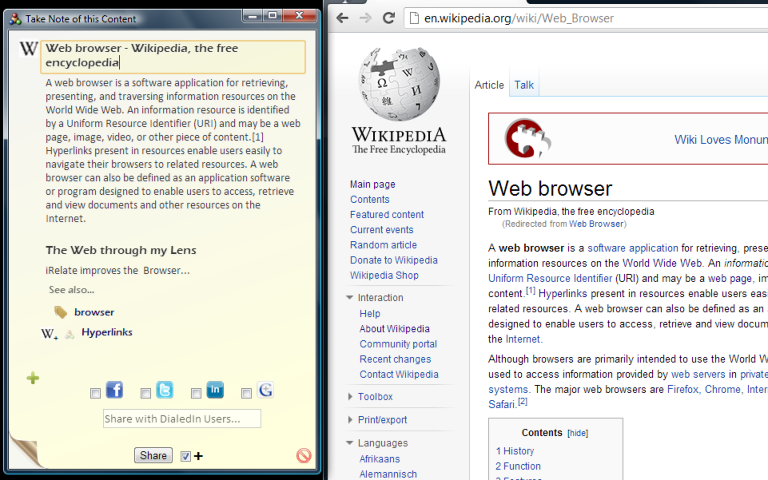
Task: Click the browser Back arrow
Action: coord(342,18)
